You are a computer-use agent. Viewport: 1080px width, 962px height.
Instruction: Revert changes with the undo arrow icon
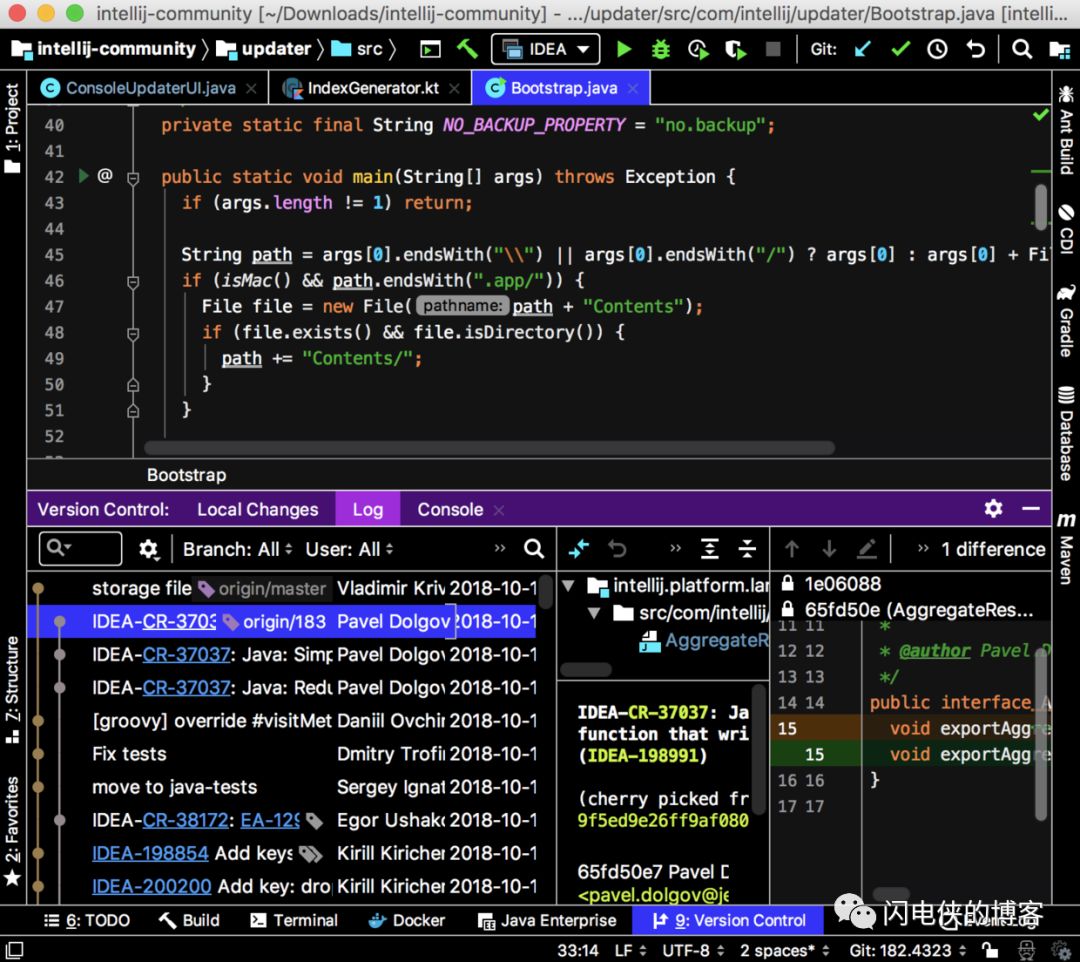(975, 49)
